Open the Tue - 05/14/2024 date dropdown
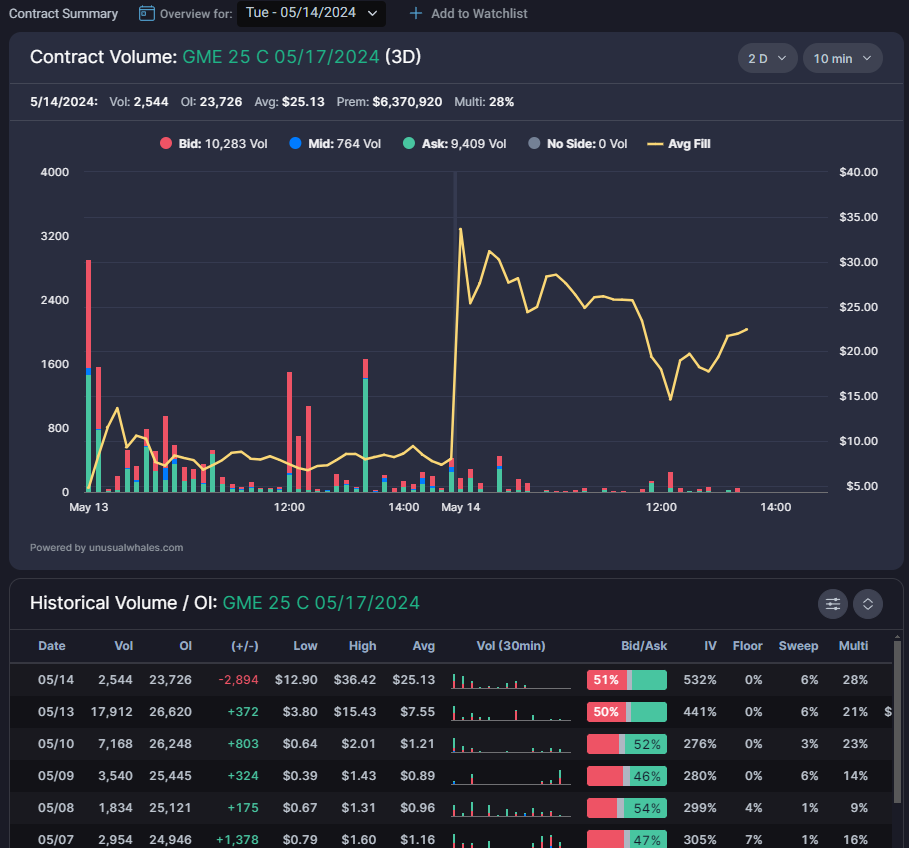 pos(311,13)
